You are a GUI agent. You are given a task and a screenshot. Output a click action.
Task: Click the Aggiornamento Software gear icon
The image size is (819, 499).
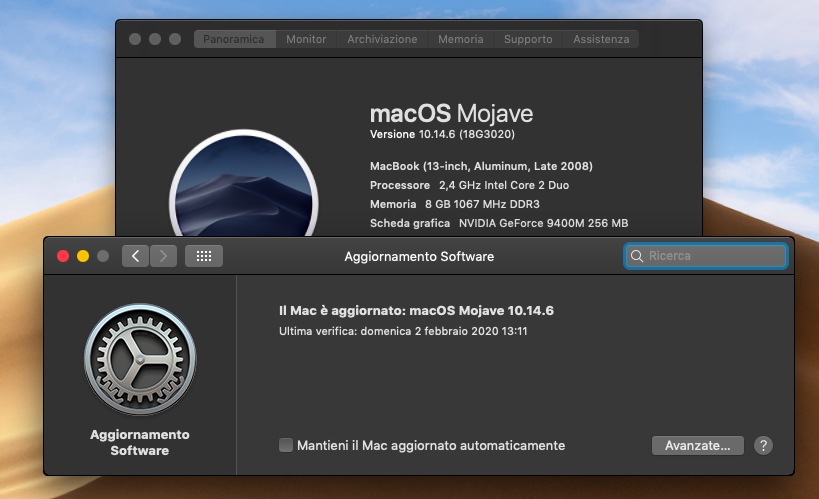(x=140, y=359)
